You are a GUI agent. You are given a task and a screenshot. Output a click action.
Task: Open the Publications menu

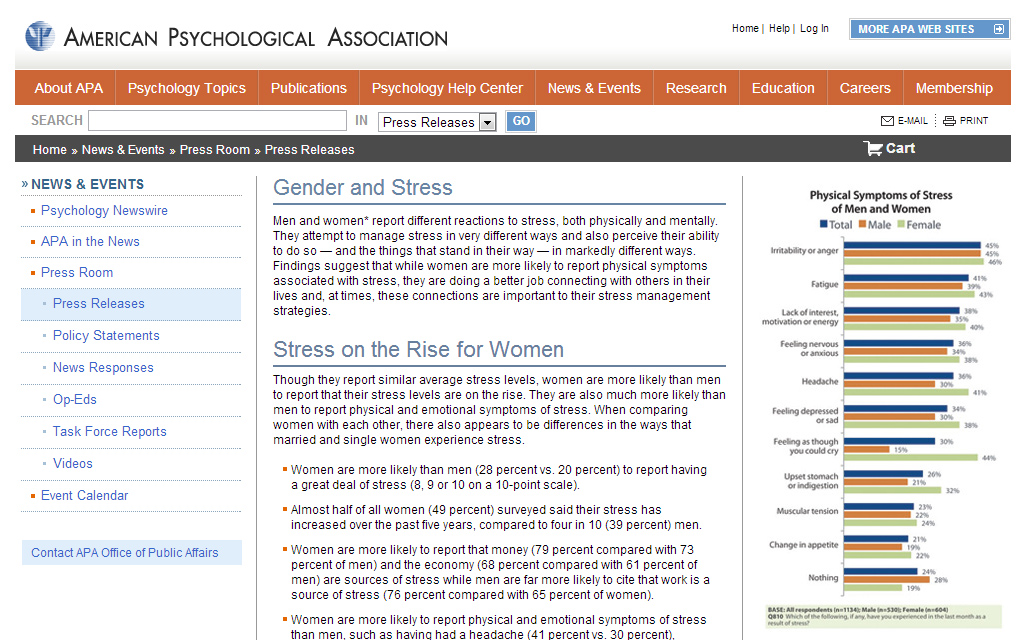pyautogui.click(x=309, y=88)
